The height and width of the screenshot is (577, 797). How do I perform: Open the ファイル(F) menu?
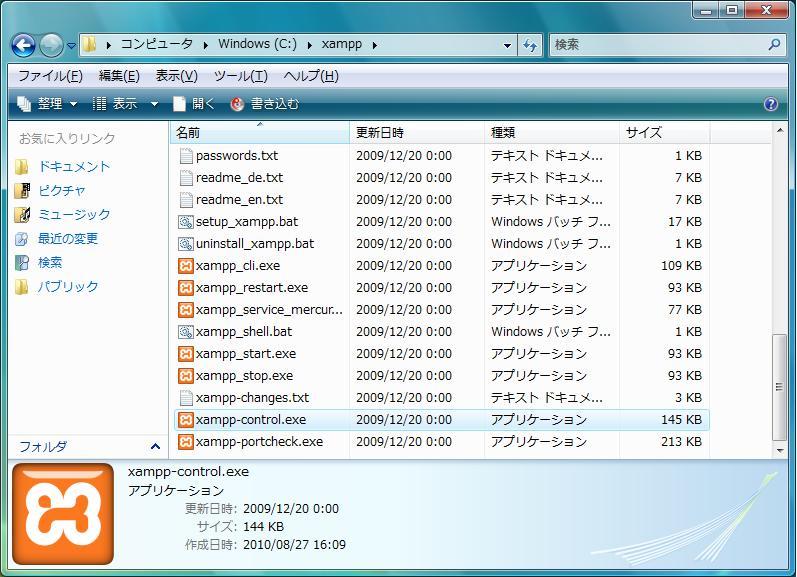tap(50, 76)
